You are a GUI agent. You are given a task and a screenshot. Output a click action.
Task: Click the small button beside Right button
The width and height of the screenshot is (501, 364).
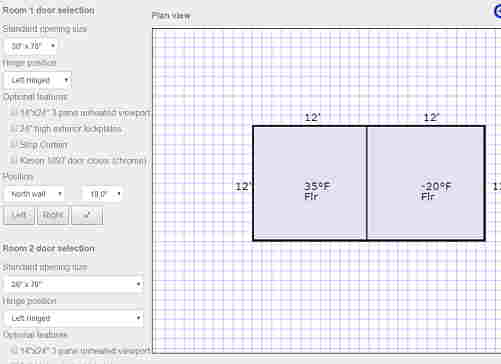[87, 215]
